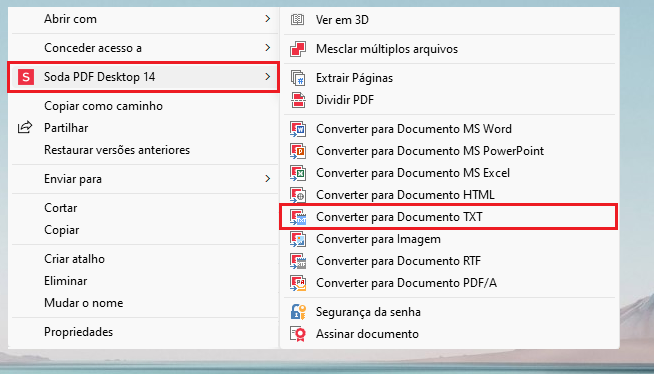Click the Assinar documento seal icon

point(298,334)
